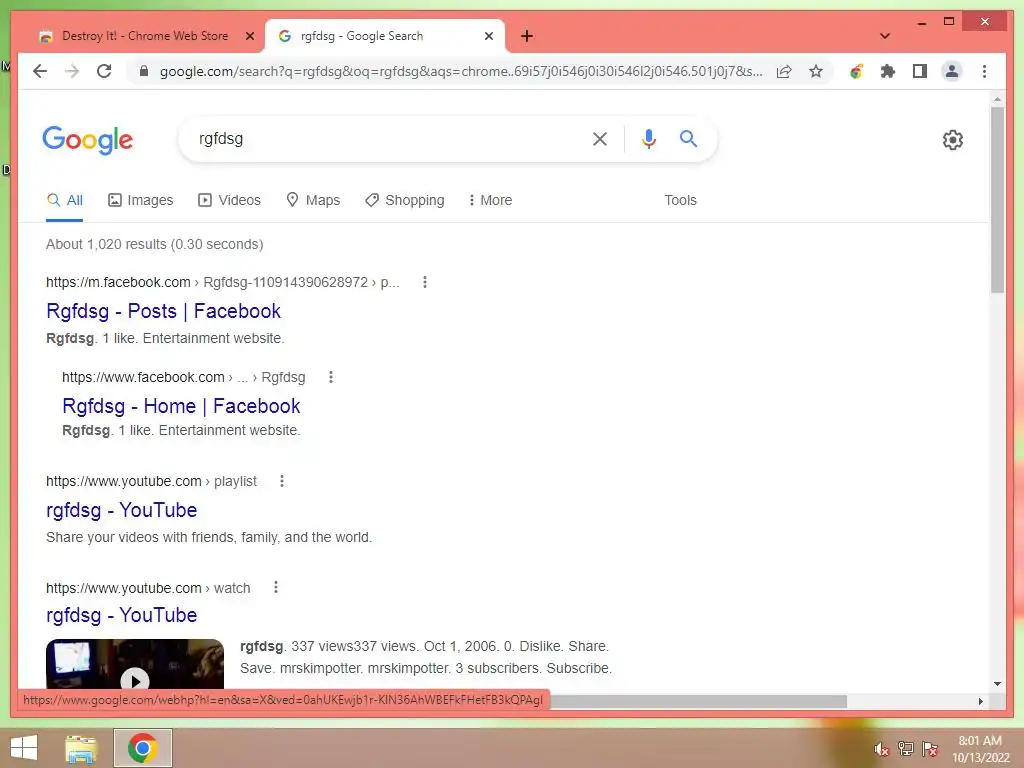Open the Extensions puzzle icon
The width and height of the screenshot is (1024, 768).
[888, 71]
